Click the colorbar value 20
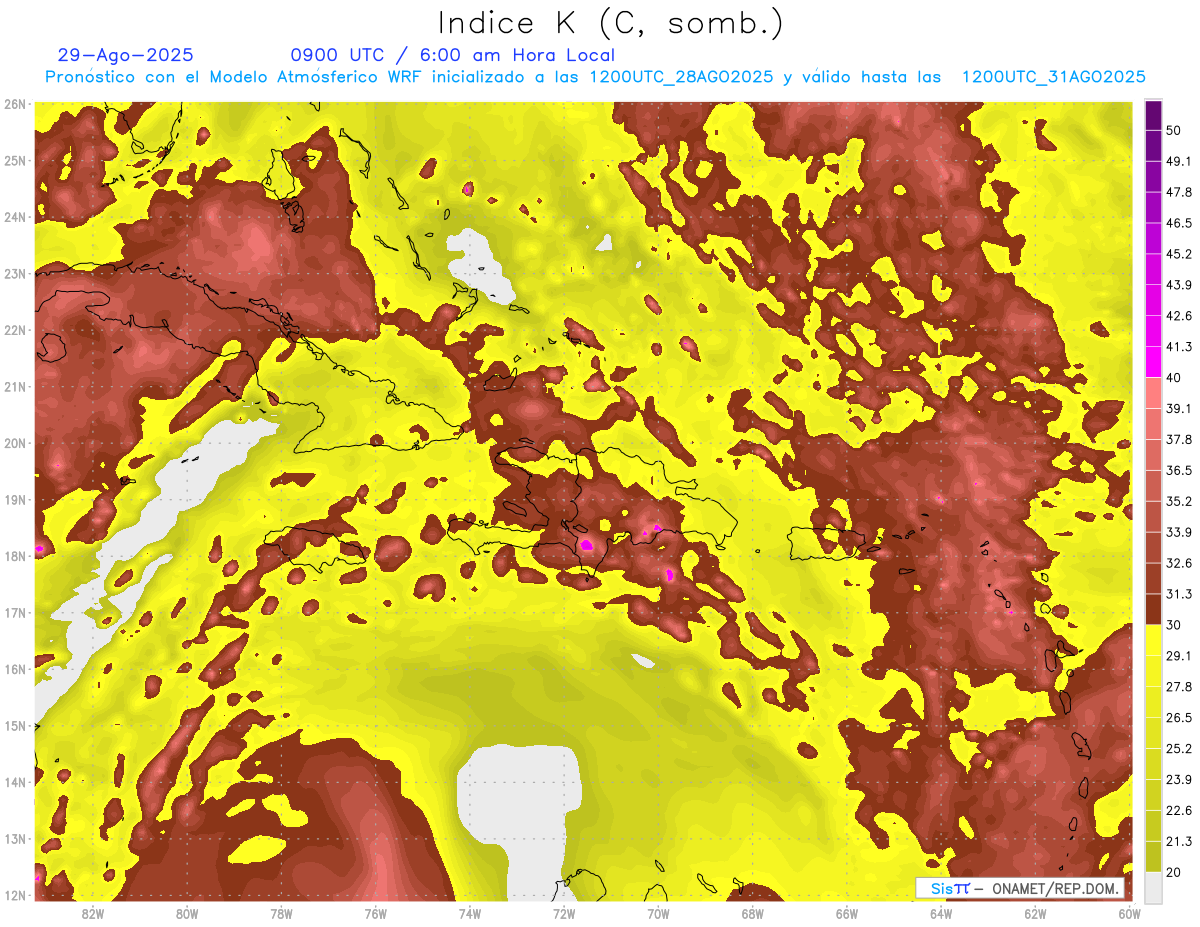The width and height of the screenshot is (1200, 927). coord(1173,872)
